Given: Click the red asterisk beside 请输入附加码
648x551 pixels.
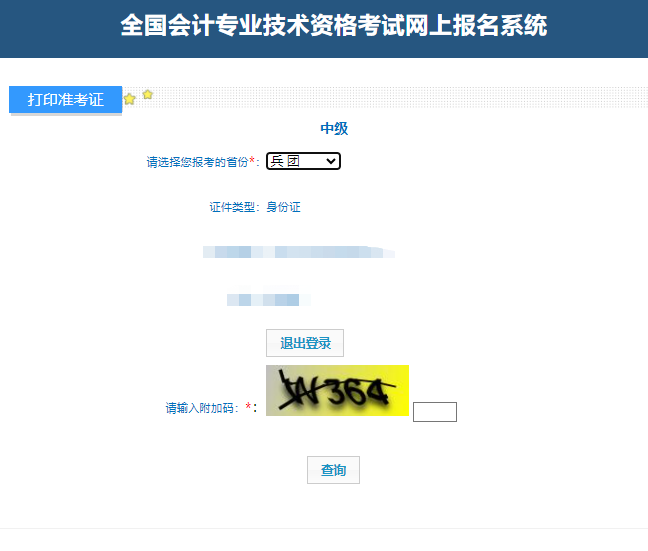Looking at the screenshot, I should [x=248, y=406].
